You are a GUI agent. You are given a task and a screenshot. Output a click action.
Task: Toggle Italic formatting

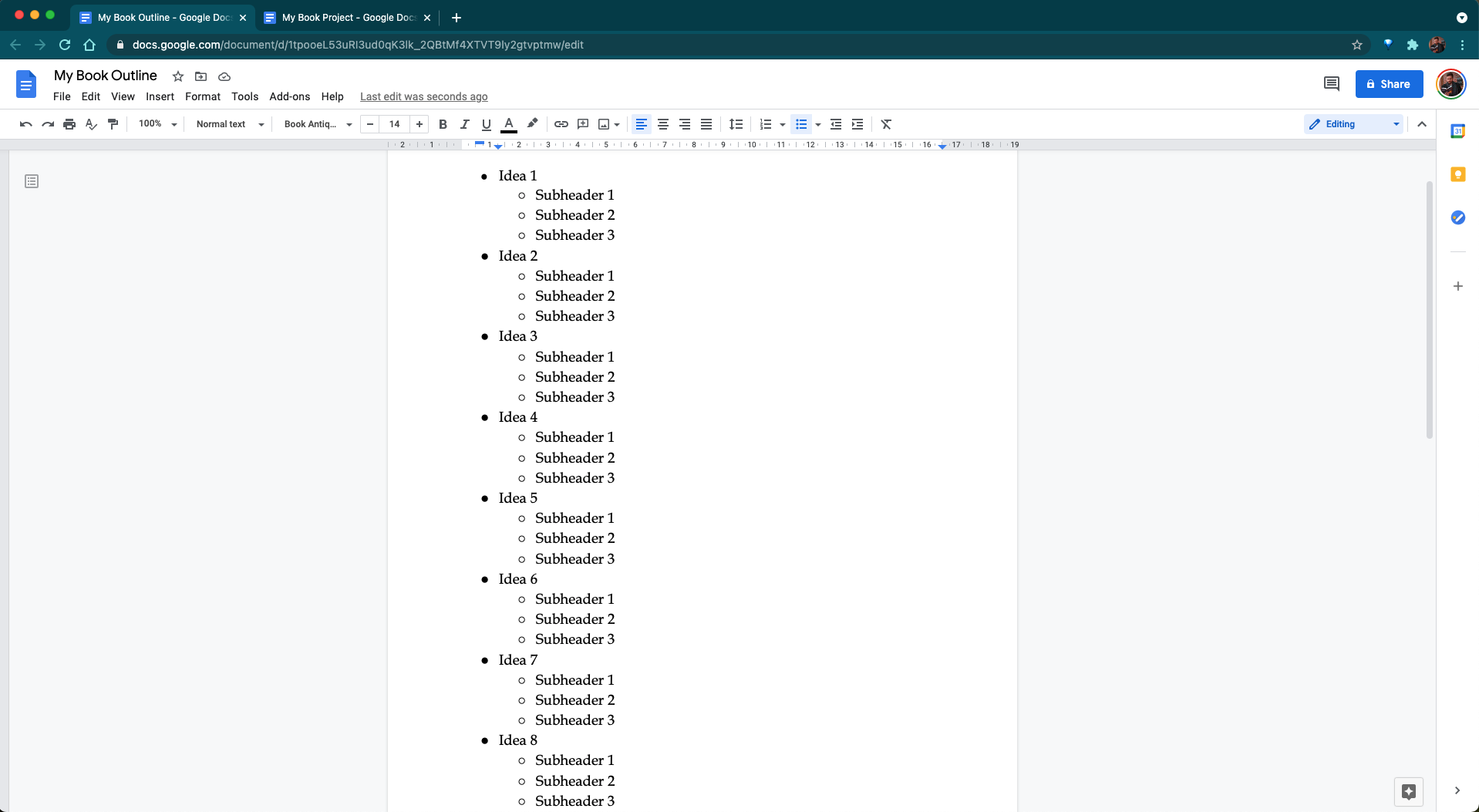click(x=464, y=124)
